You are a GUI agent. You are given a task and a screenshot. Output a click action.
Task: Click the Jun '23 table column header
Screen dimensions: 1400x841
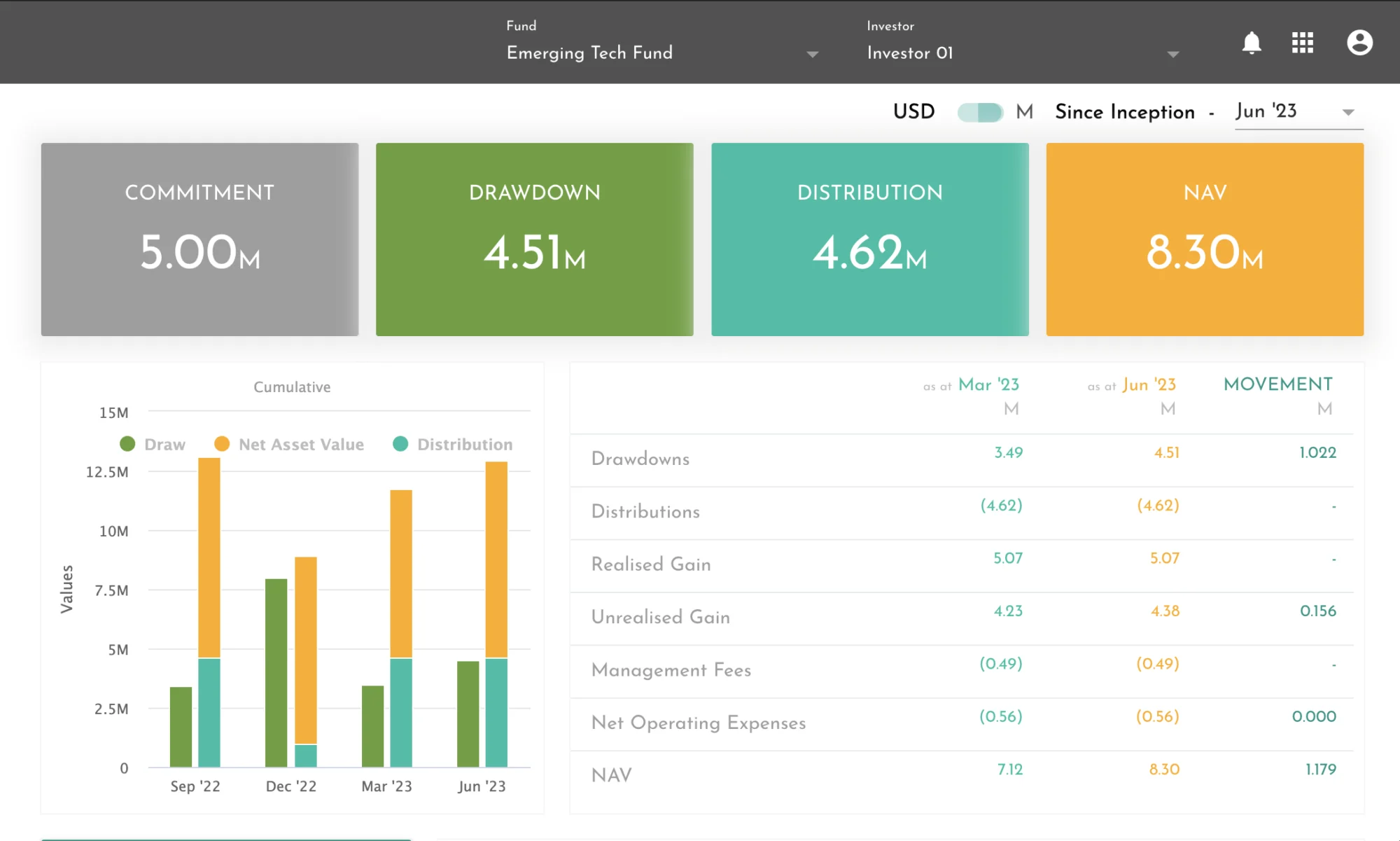coord(1149,384)
